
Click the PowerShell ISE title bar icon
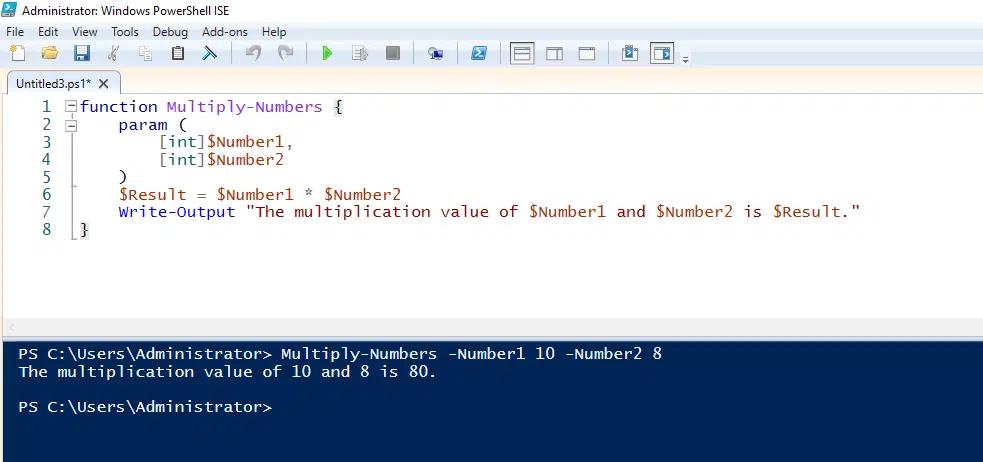pos(9,11)
